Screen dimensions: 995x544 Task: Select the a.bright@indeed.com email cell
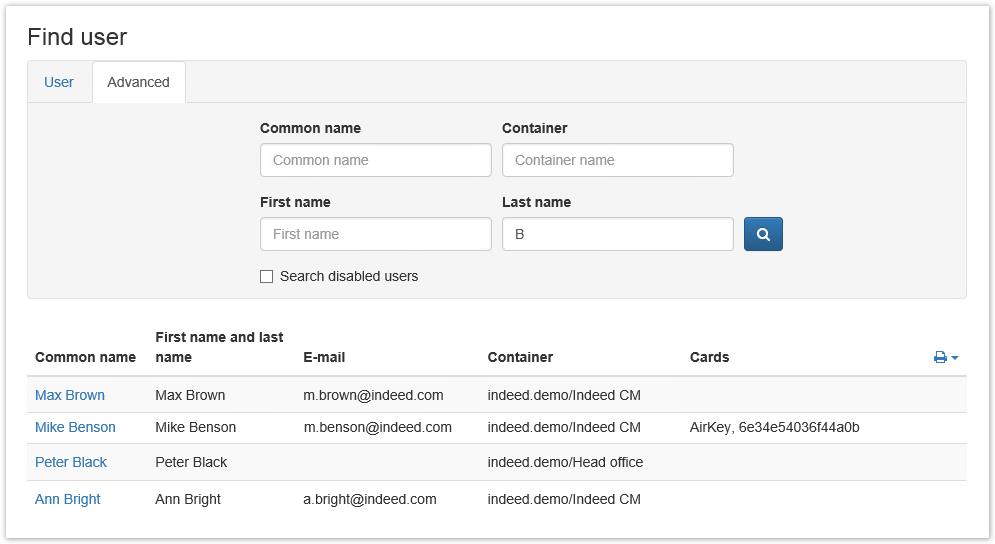coord(370,499)
